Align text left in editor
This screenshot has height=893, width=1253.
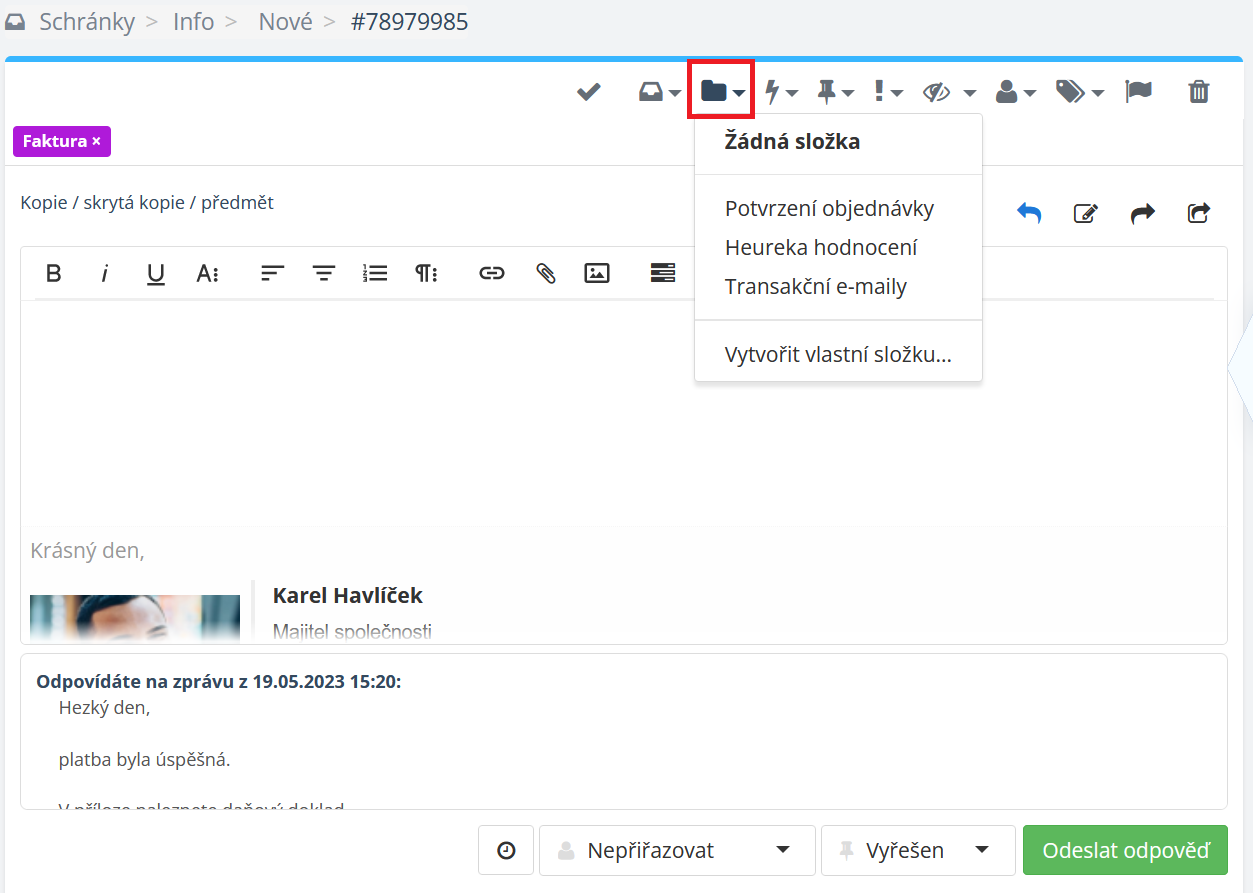click(x=272, y=273)
